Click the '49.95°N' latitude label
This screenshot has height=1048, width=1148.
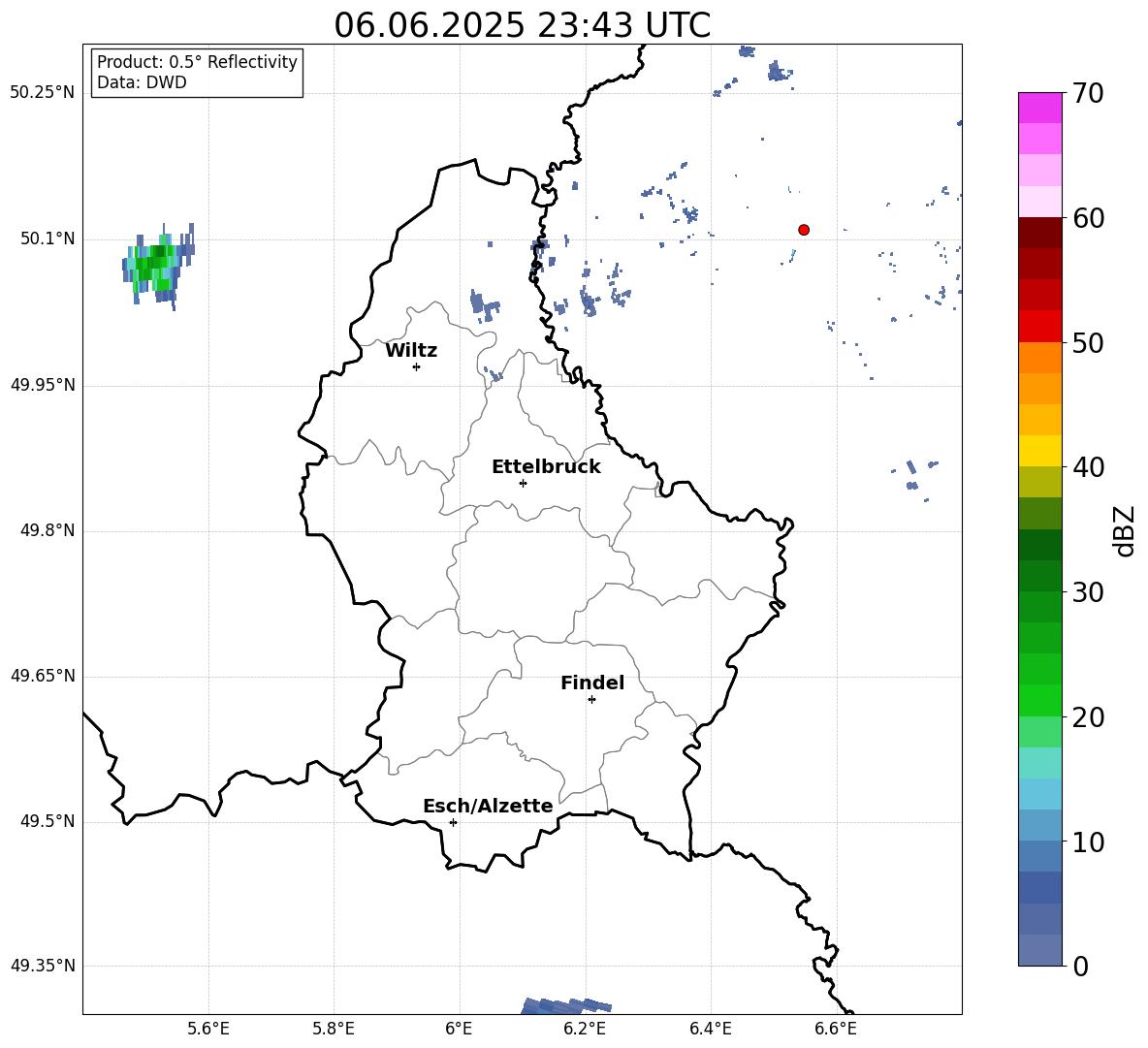click(43, 384)
